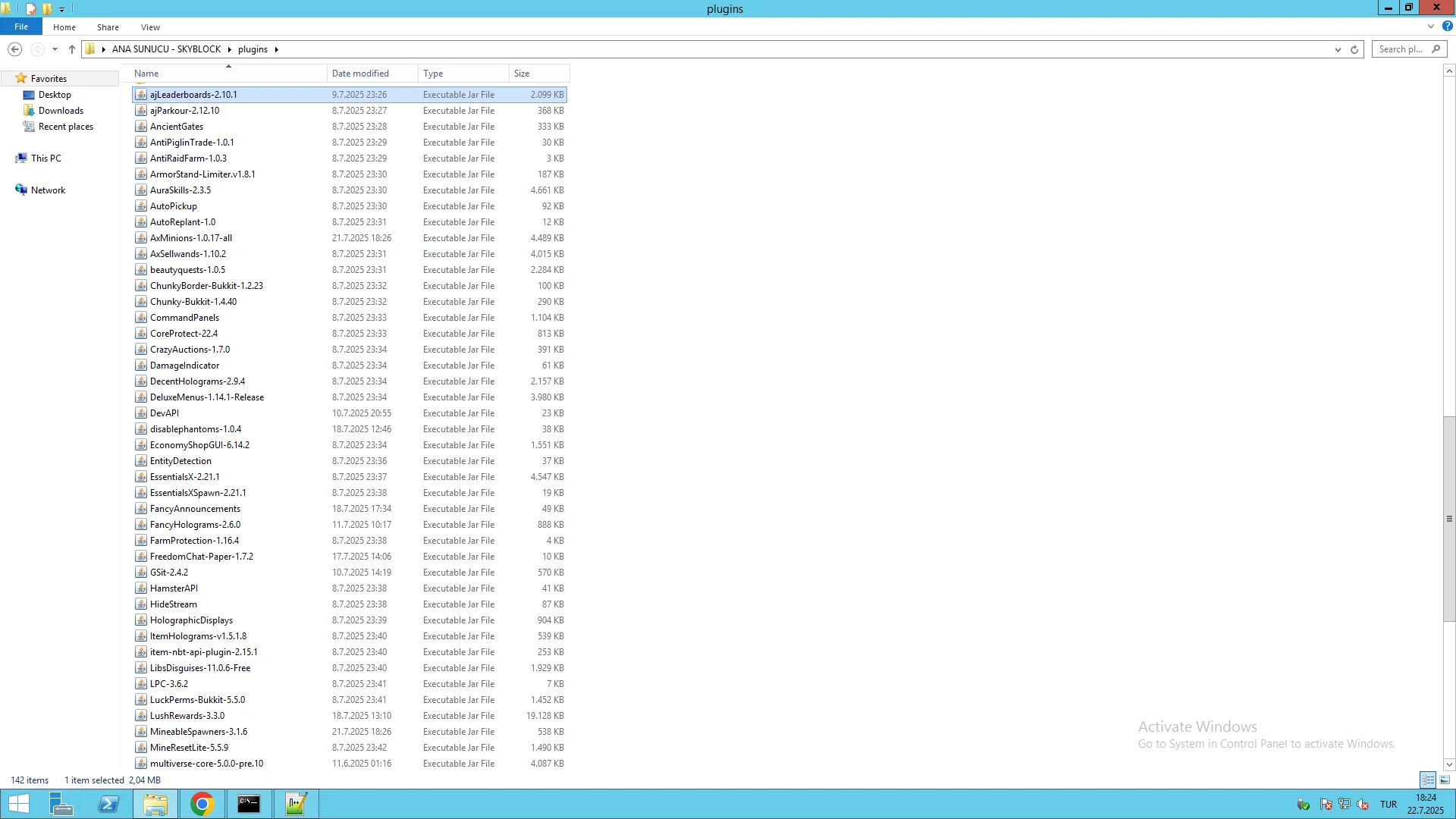Open the taskbar clock showing 18:24
This screenshot has width=1456, height=819.
point(1426,804)
